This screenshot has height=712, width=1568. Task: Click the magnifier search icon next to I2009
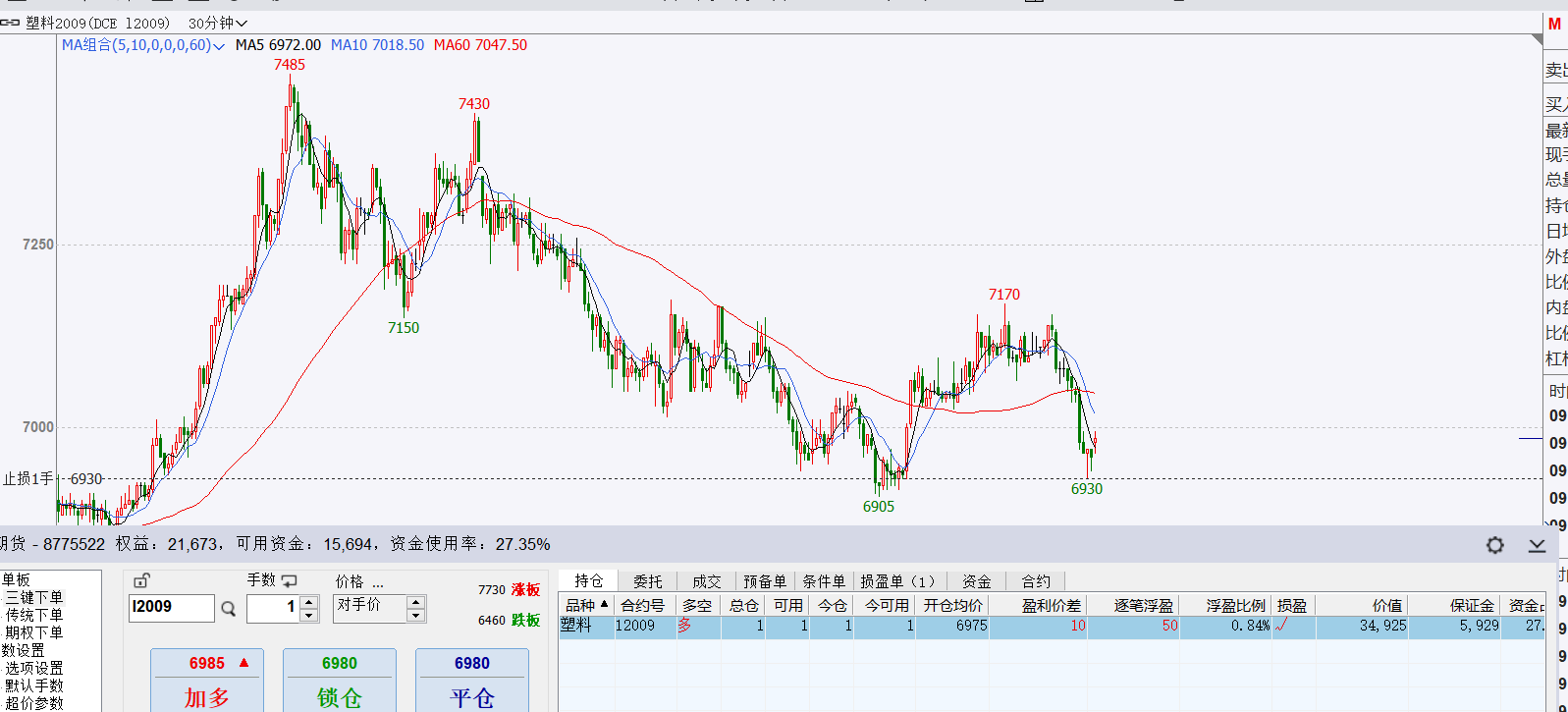229,609
